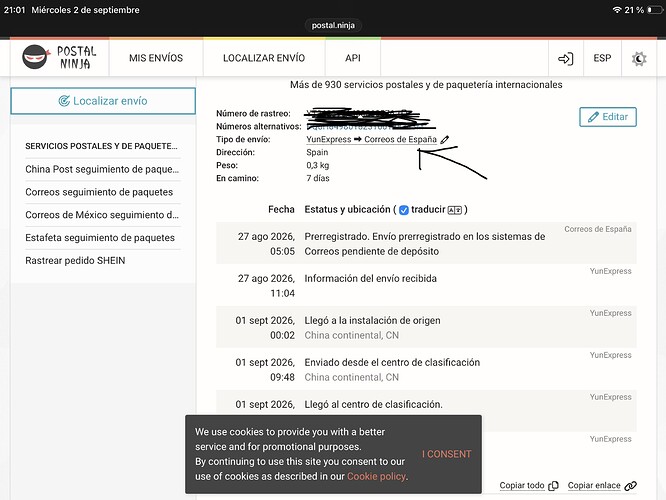Open the Cookie policy link
Image resolution: width=666 pixels, height=500 pixels.
376,476
